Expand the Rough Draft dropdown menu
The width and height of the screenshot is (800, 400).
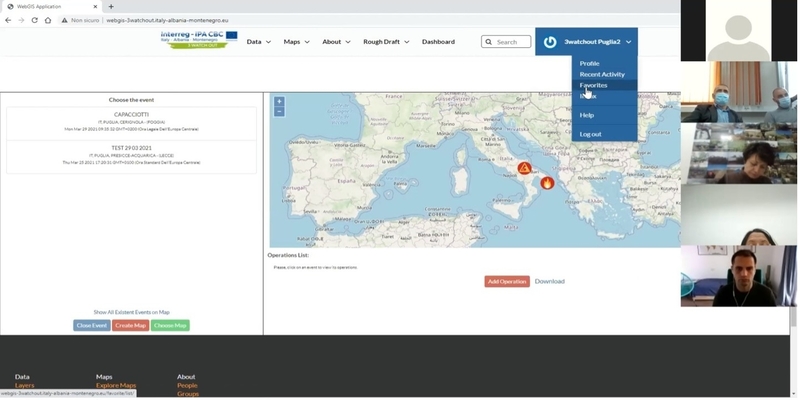[386, 42]
